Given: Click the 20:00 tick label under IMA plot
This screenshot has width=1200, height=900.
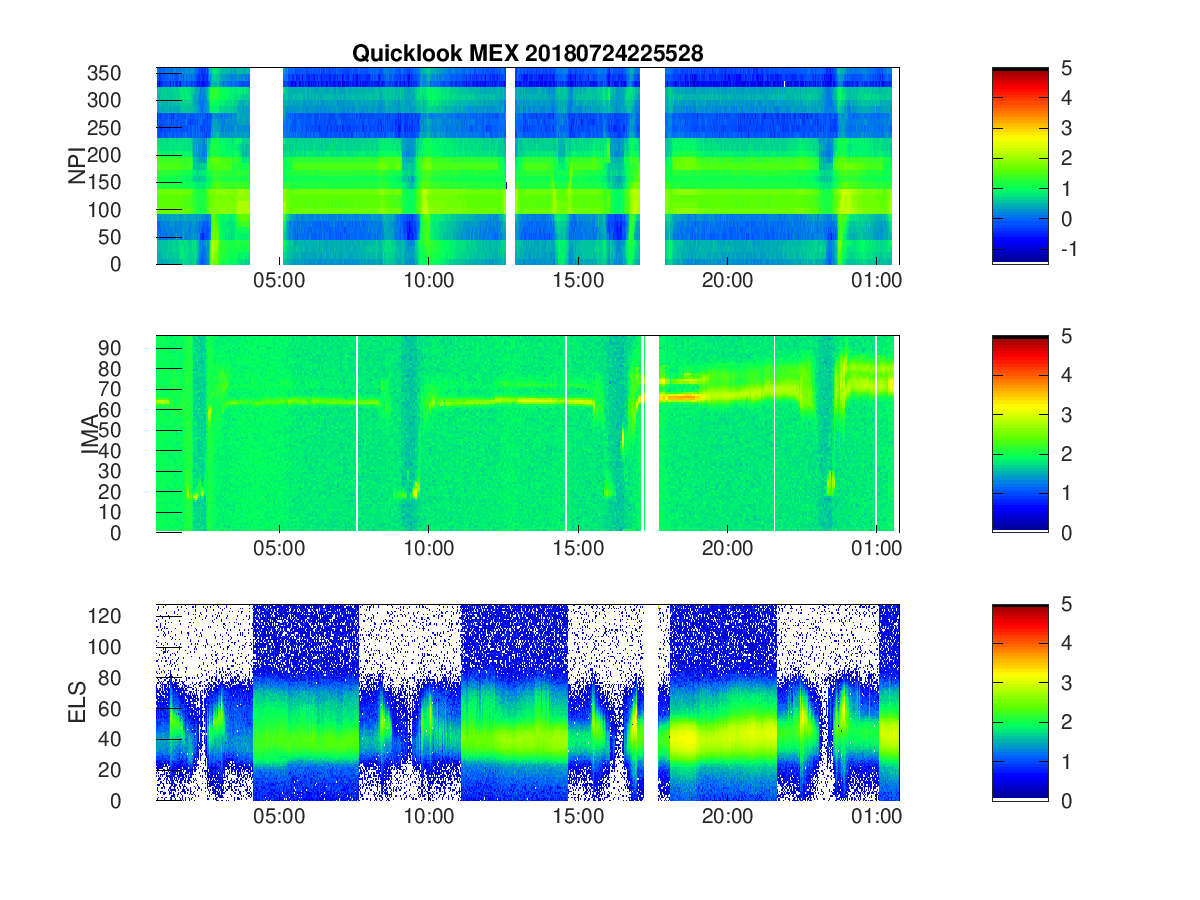Looking at the screenshot, I should tap(727, 549).
